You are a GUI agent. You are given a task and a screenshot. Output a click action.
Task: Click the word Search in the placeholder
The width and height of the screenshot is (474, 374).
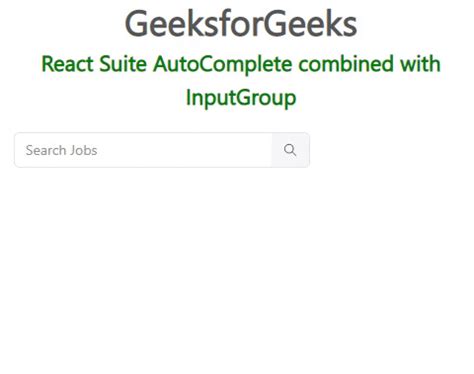pos(46,150)
